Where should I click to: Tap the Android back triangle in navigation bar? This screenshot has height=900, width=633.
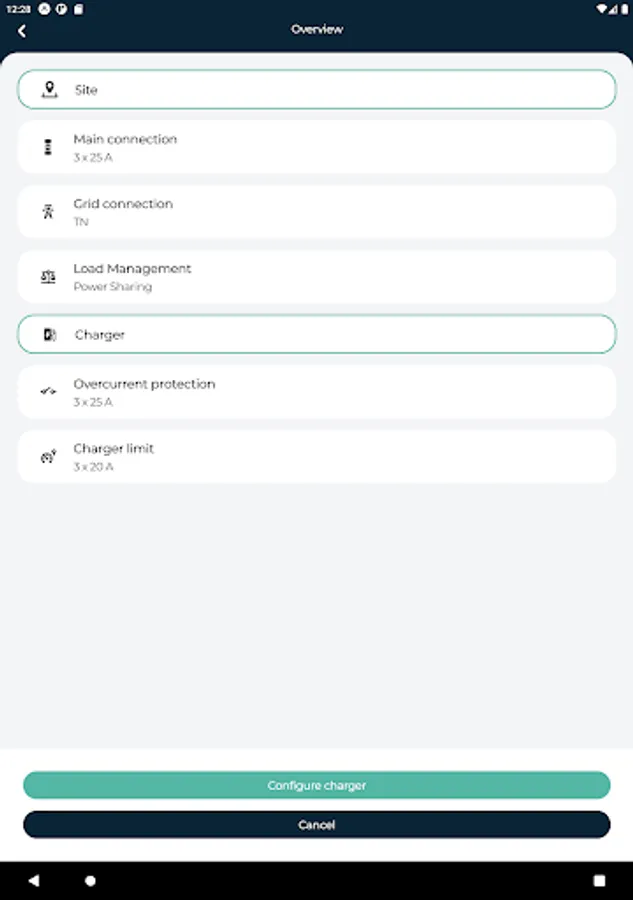34,881
